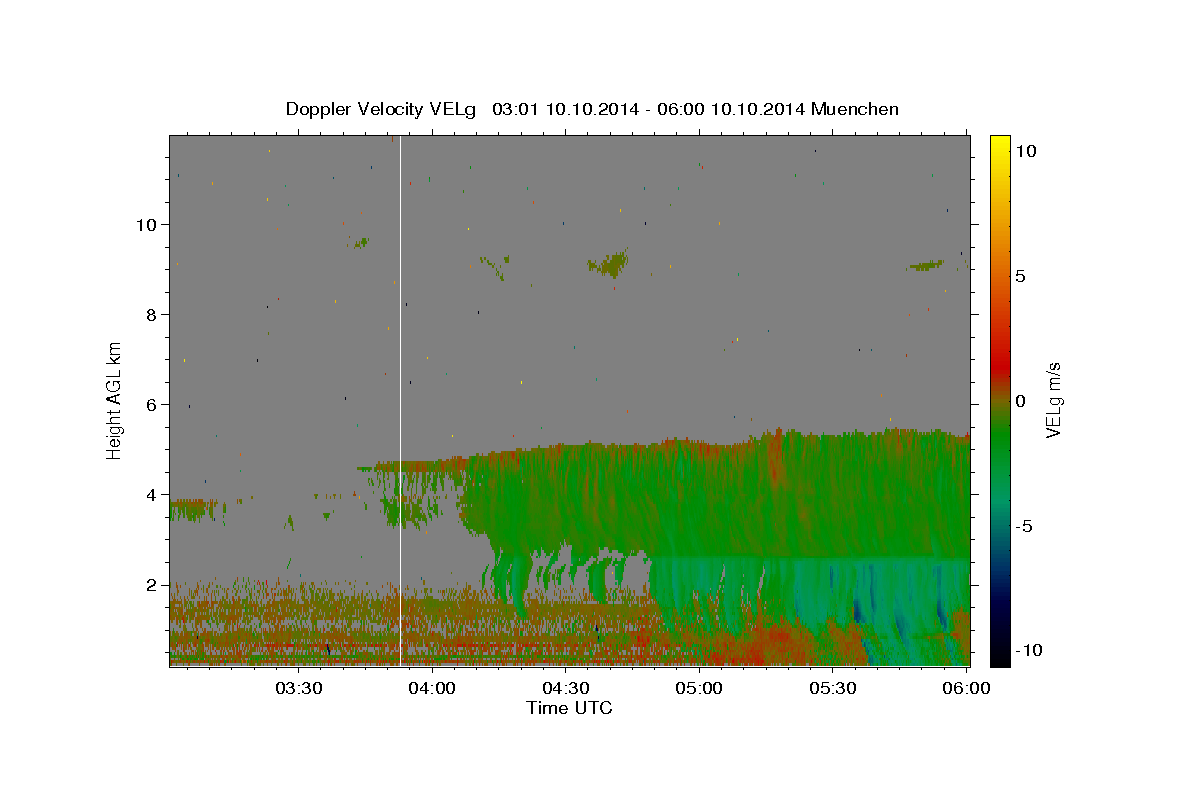Click the height tick label 4
The width and height of the screenshot is (1200, 800).
152,495
